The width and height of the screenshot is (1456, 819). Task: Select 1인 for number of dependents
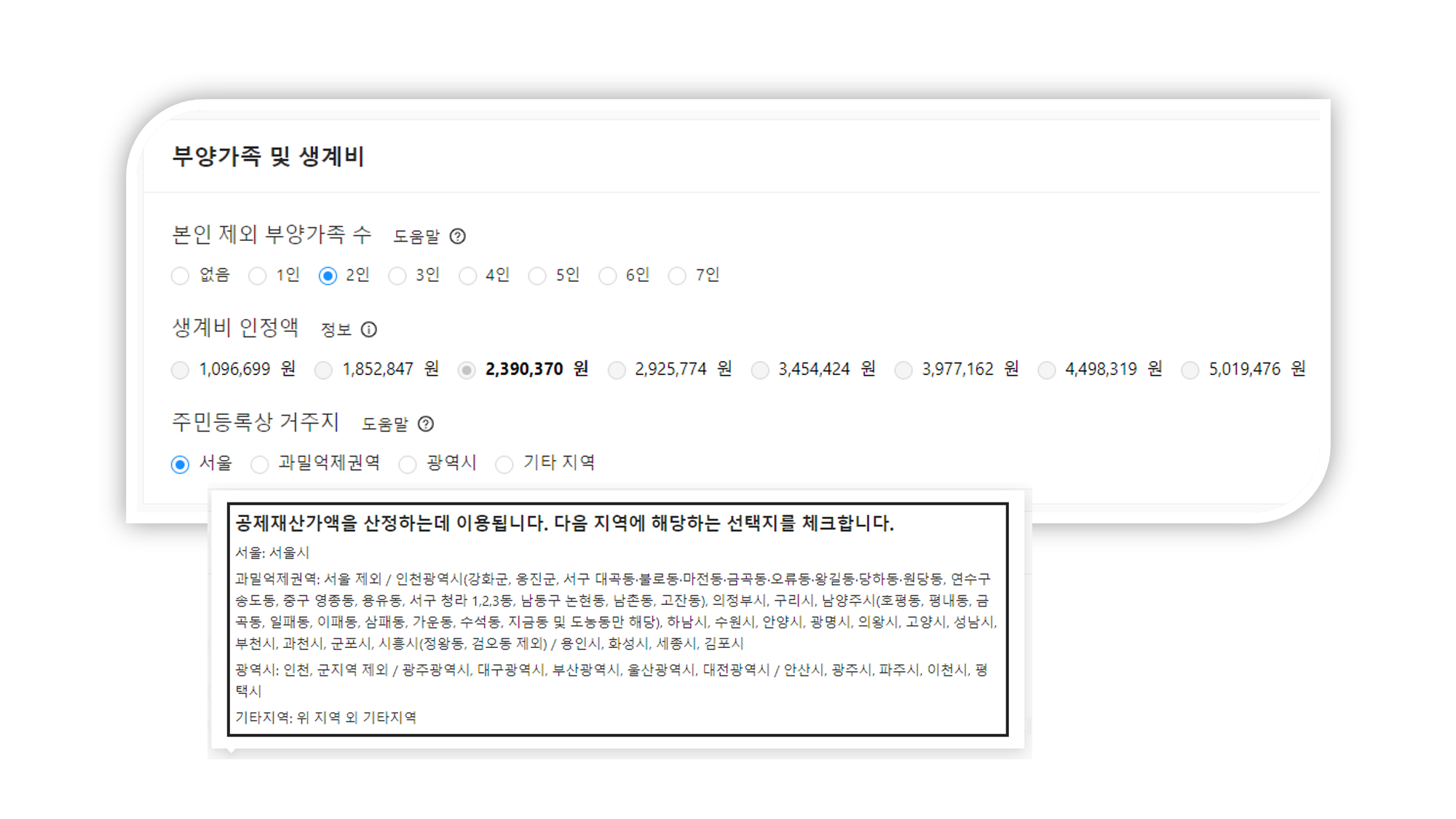click(257, 276)
